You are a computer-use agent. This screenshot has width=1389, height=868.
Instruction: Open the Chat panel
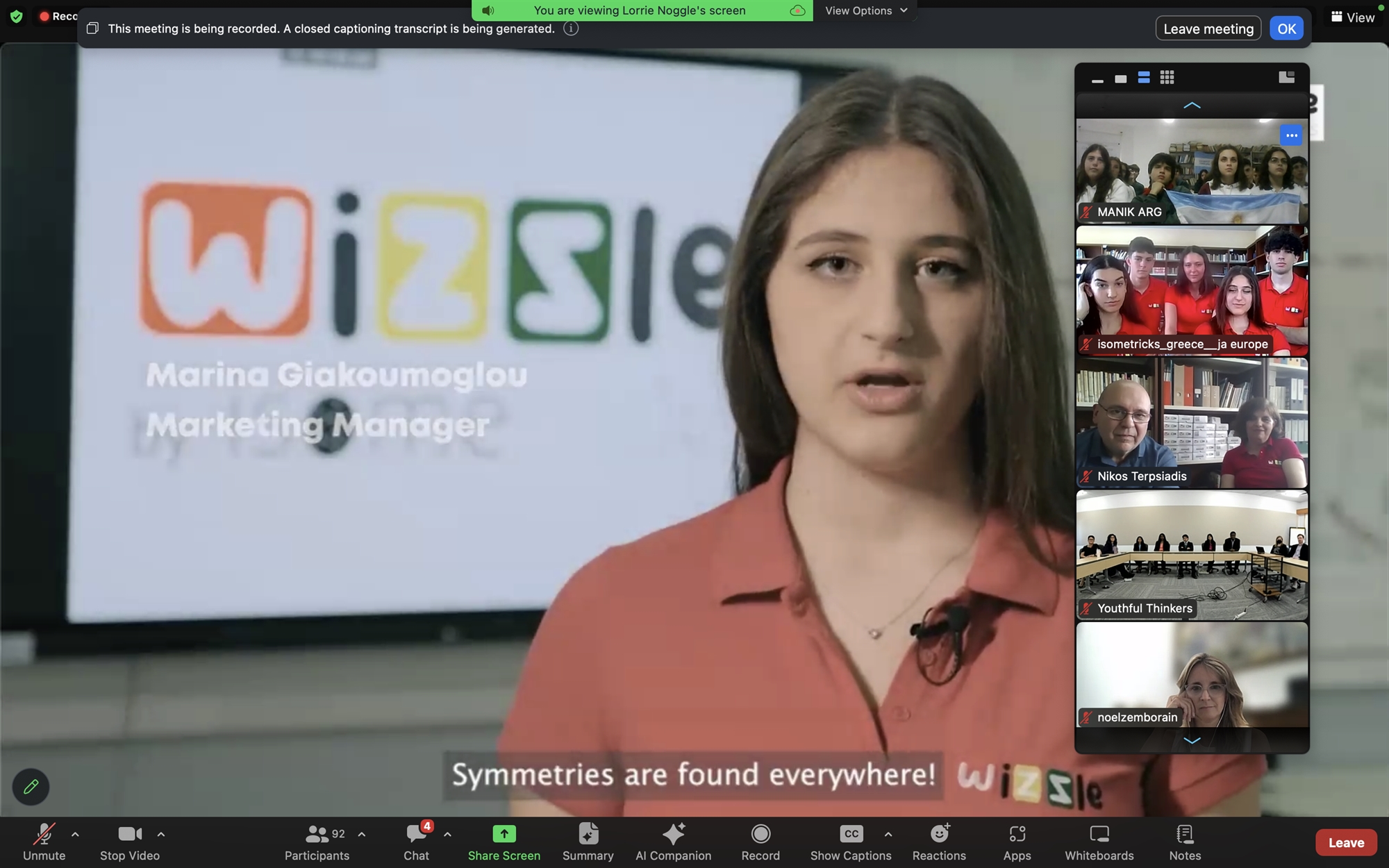(x=416, y=842)
